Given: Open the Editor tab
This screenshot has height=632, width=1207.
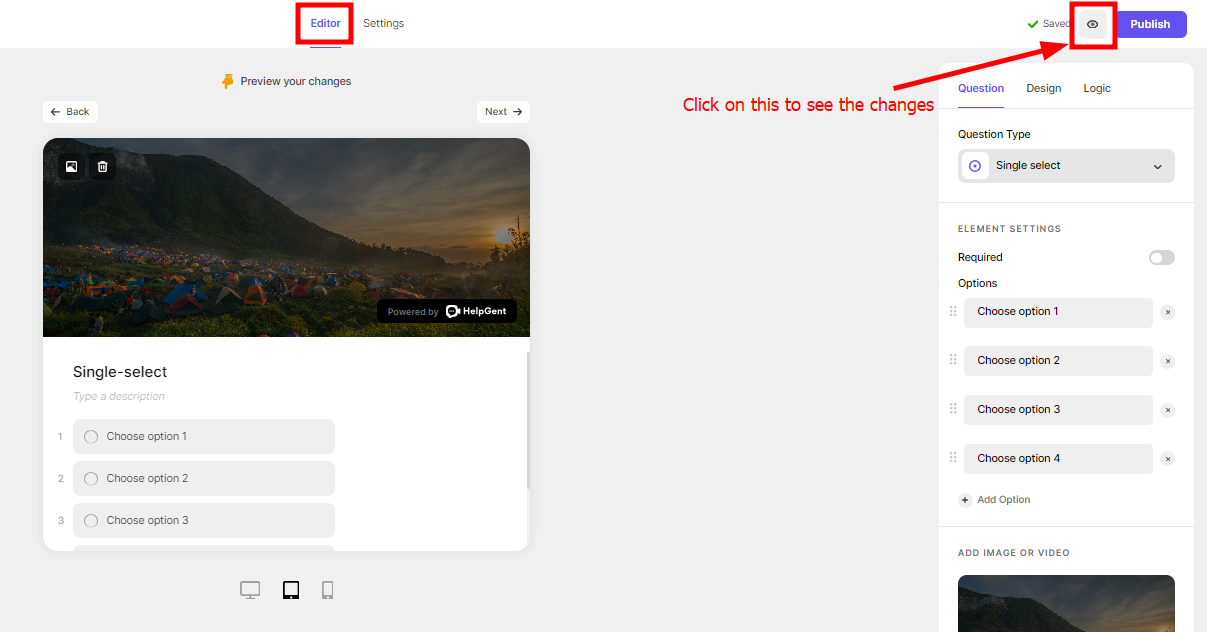Looking at the screenshot, I should 325,23.
